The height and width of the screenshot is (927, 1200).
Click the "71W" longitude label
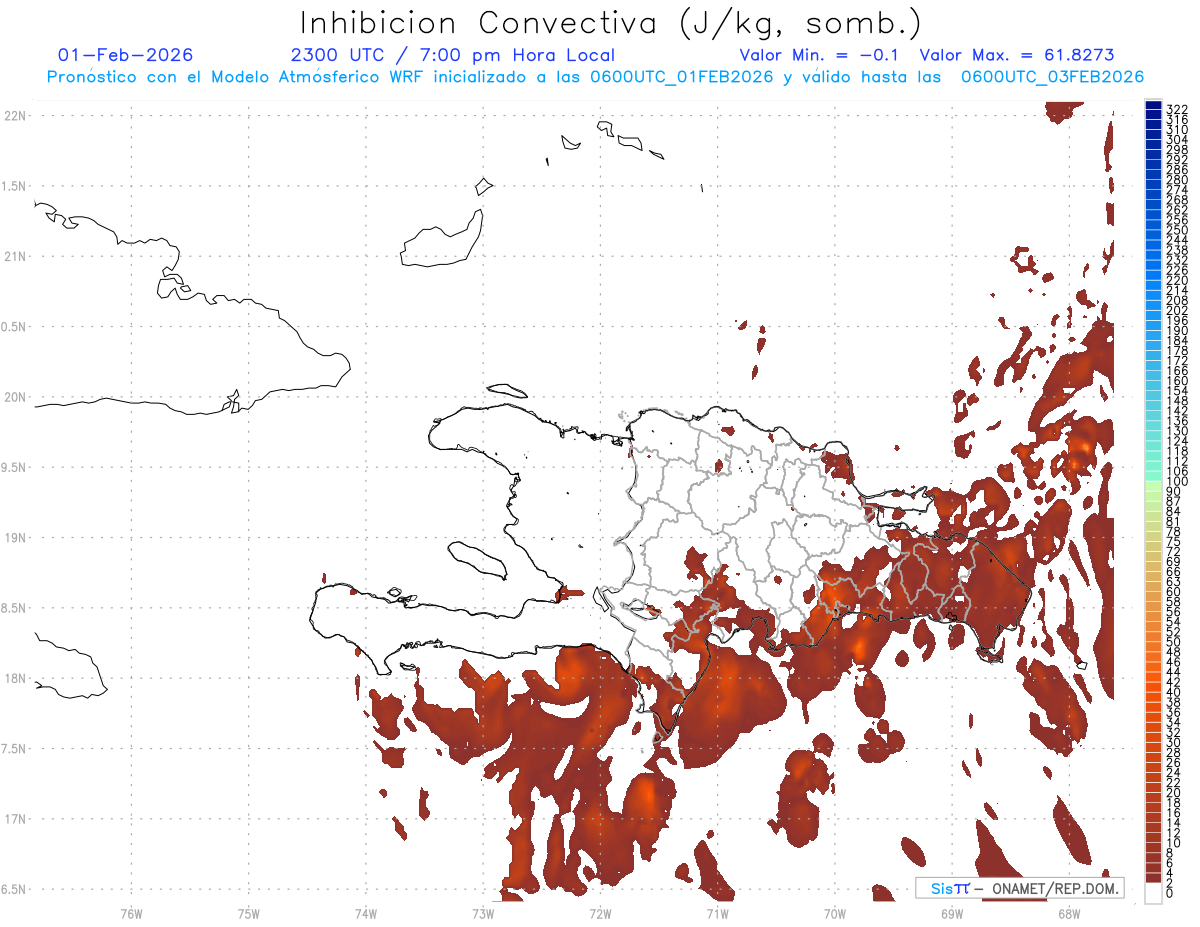pyautogui.click(x=717, y=913)
